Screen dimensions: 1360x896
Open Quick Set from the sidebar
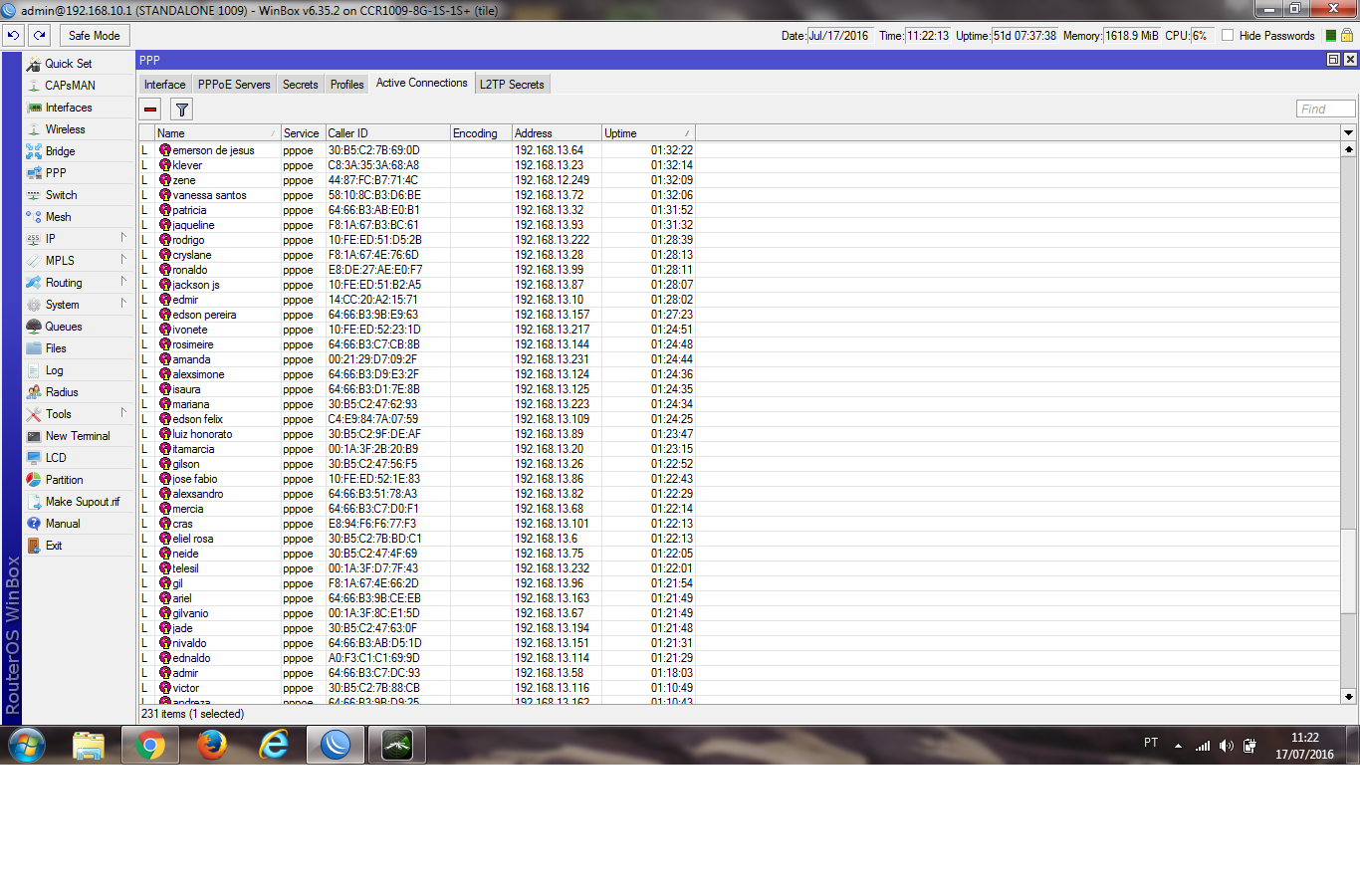point(68,64)
